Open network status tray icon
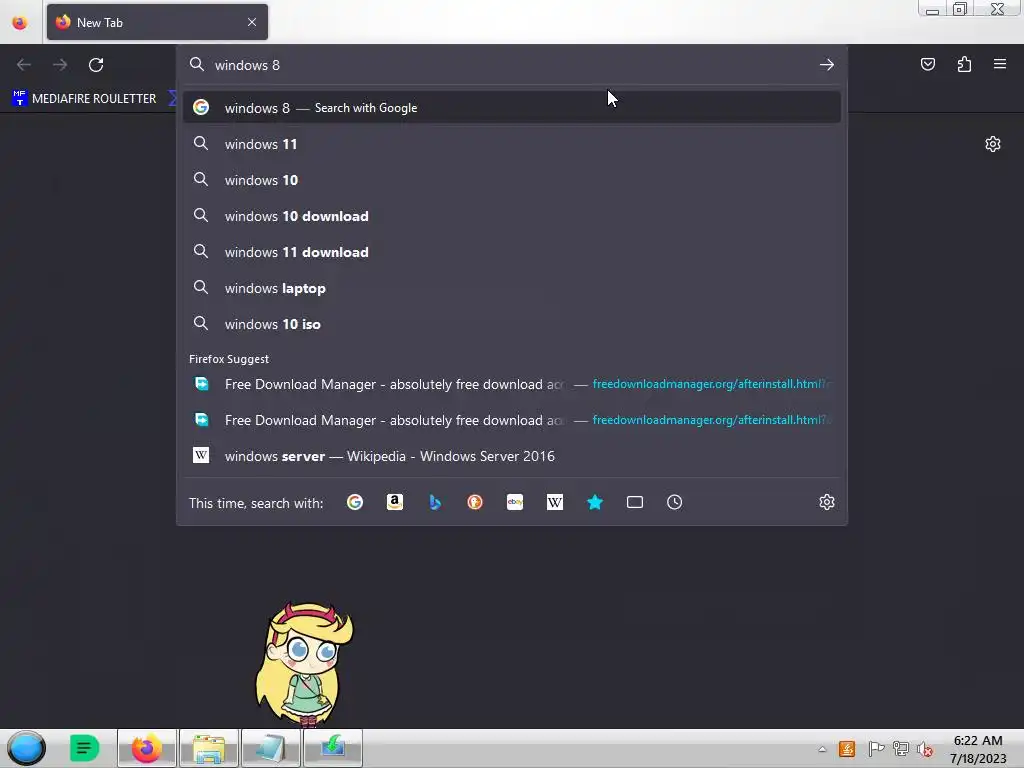 tap(901, 749)
